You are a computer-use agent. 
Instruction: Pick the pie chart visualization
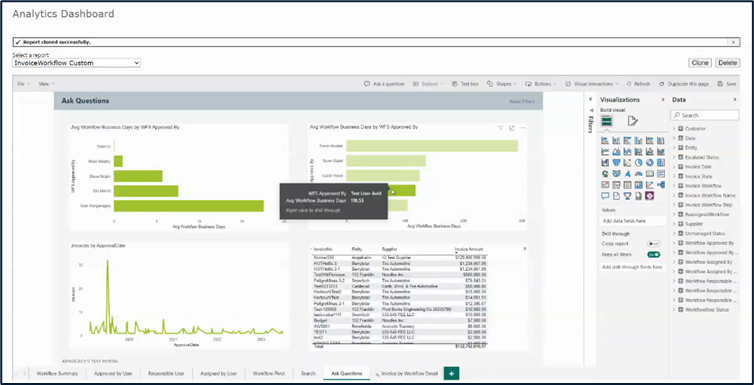[x=639, y=162]
